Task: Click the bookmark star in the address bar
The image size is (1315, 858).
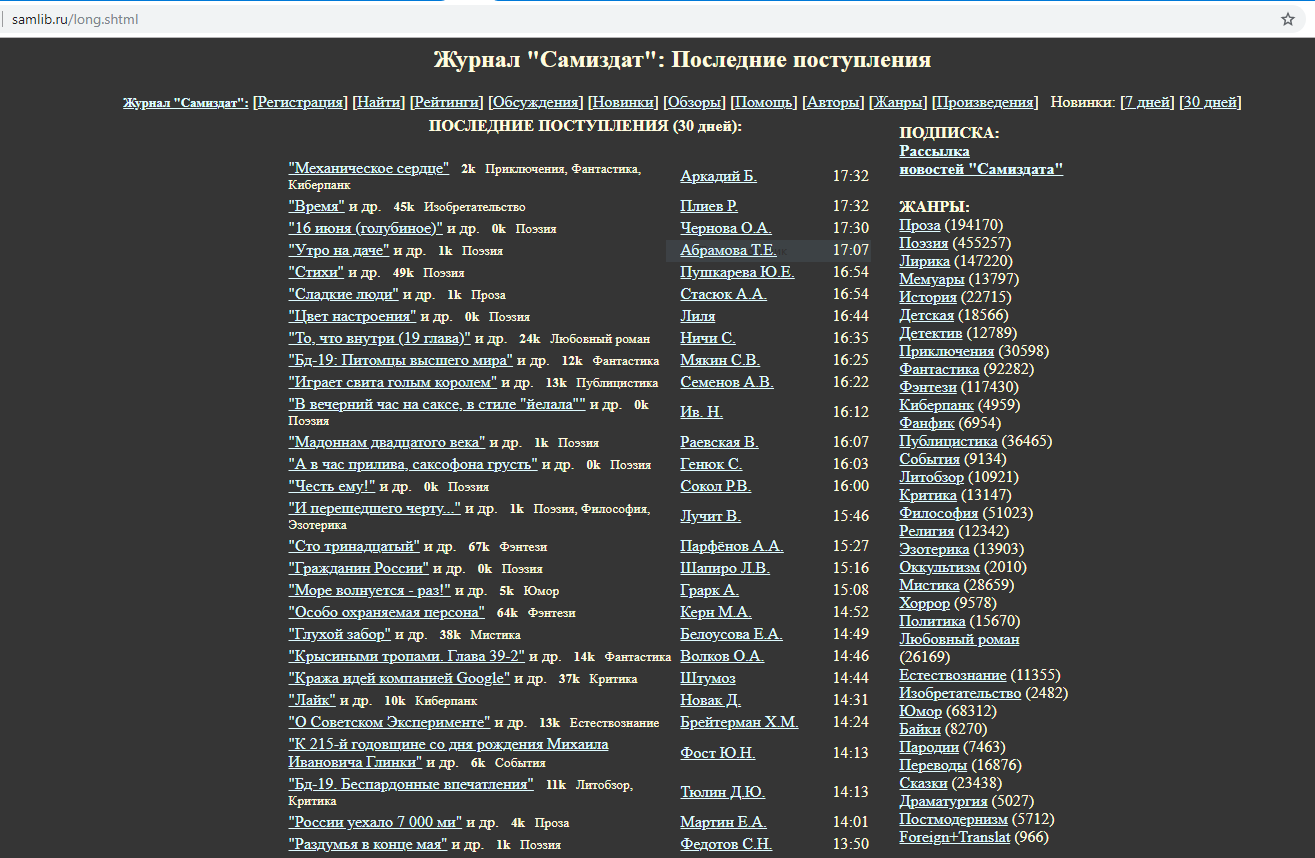Action: coord(1287,18)
